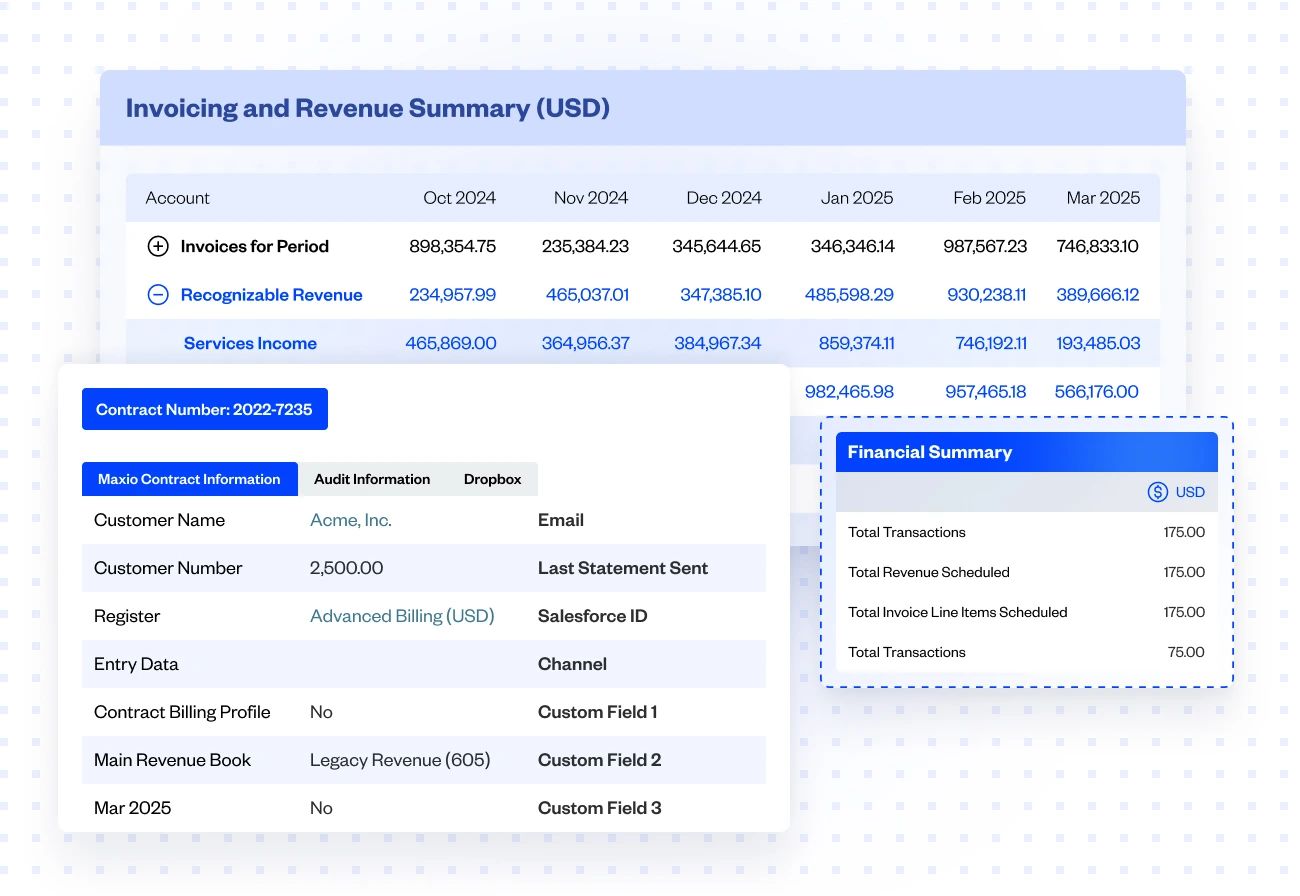Click the Contract Number 2022-7235 button
Screen dimensions: 1300x896
pos(204,408)
